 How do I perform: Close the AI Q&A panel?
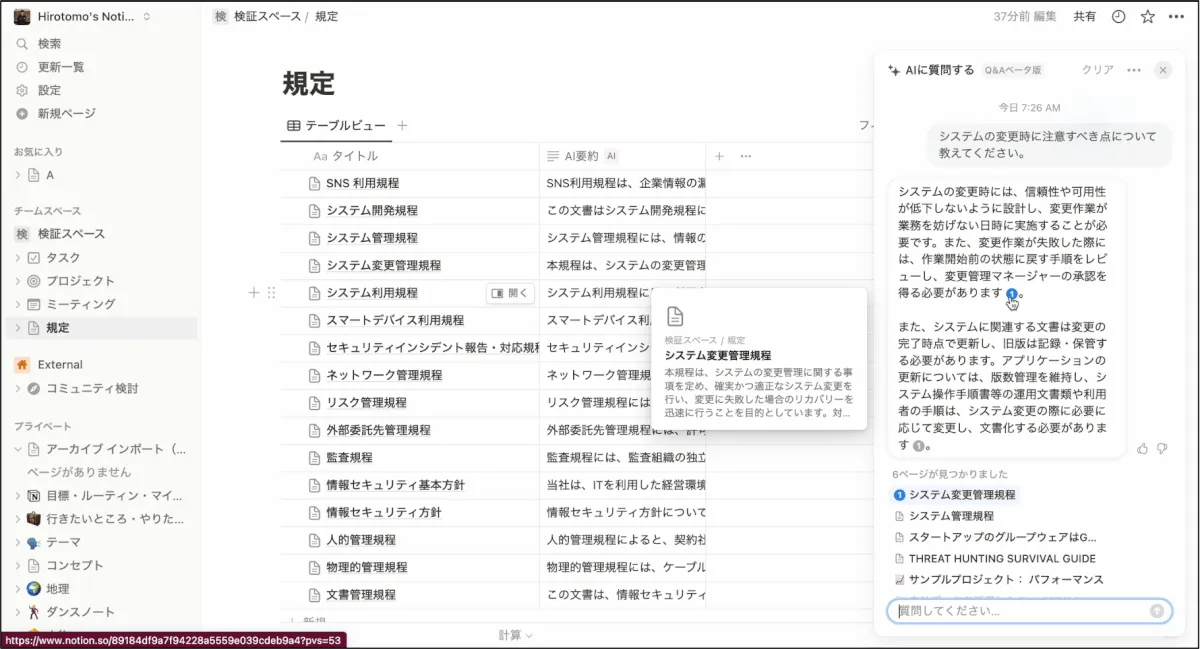[x=1162, y=70]
